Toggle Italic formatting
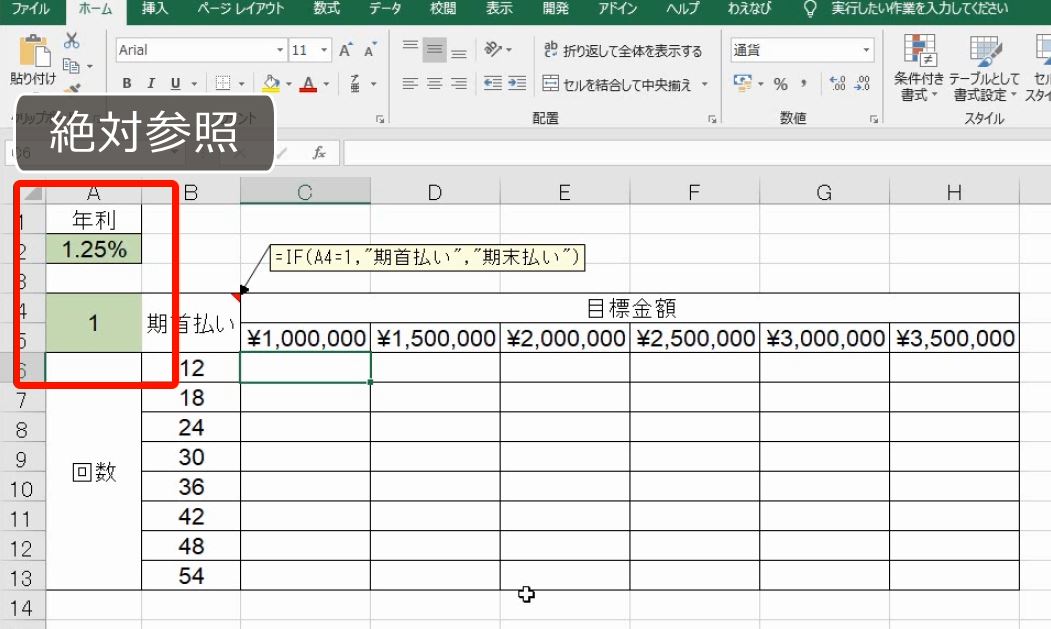The height and width of the screenshot is (629, 1051). [x=151, y=84]
